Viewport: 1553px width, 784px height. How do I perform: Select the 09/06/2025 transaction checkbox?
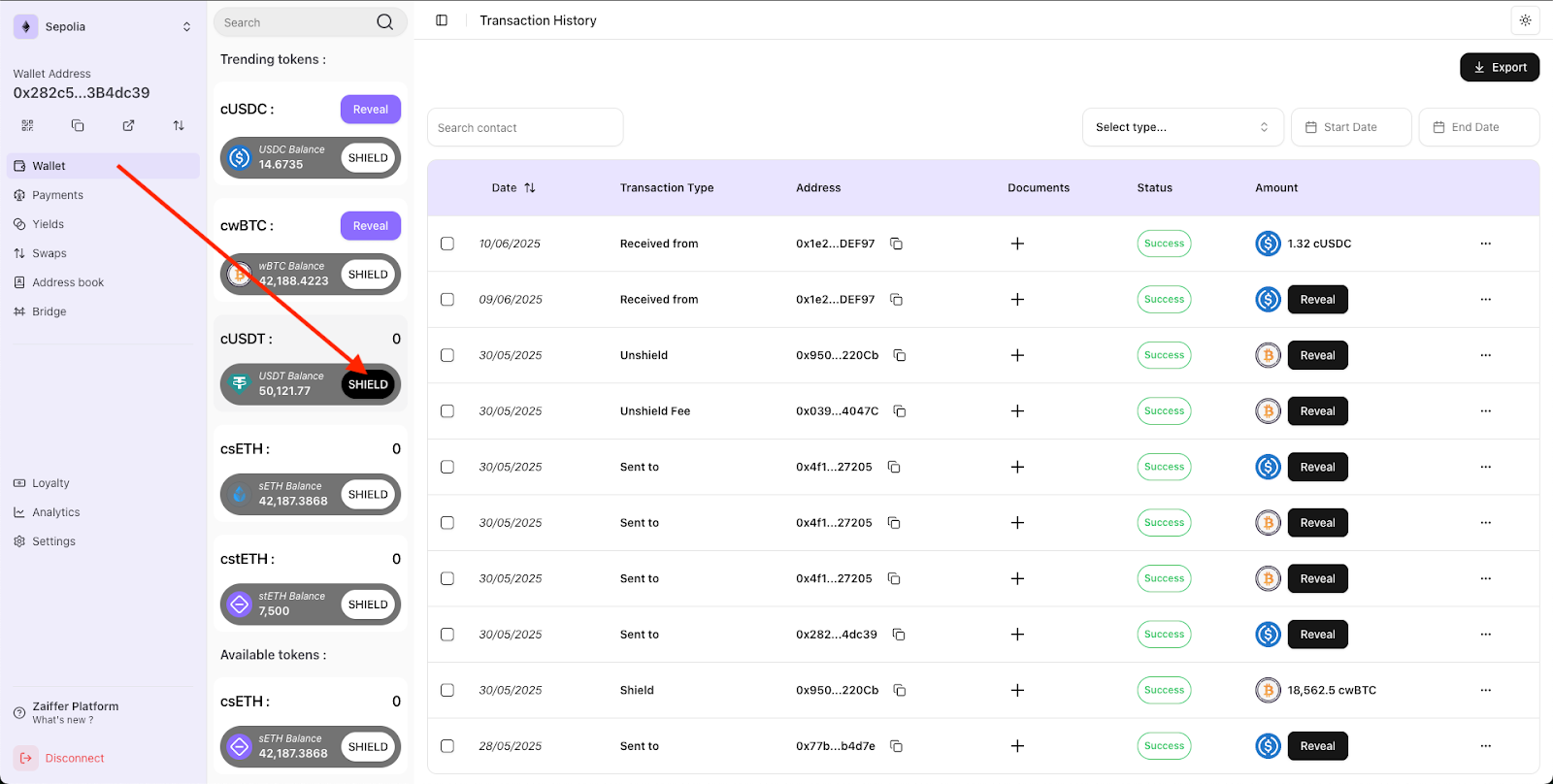[x=447, y=300]
